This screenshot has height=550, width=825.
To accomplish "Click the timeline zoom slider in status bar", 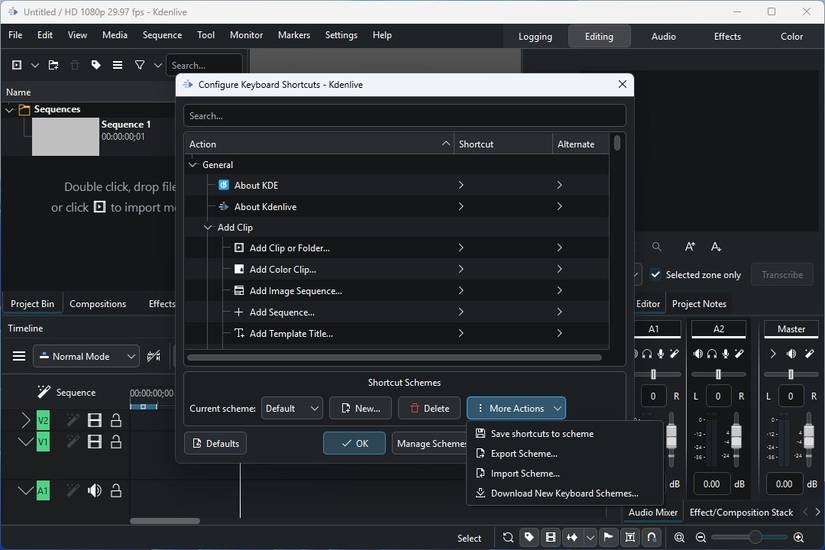I will pos(750,537).
